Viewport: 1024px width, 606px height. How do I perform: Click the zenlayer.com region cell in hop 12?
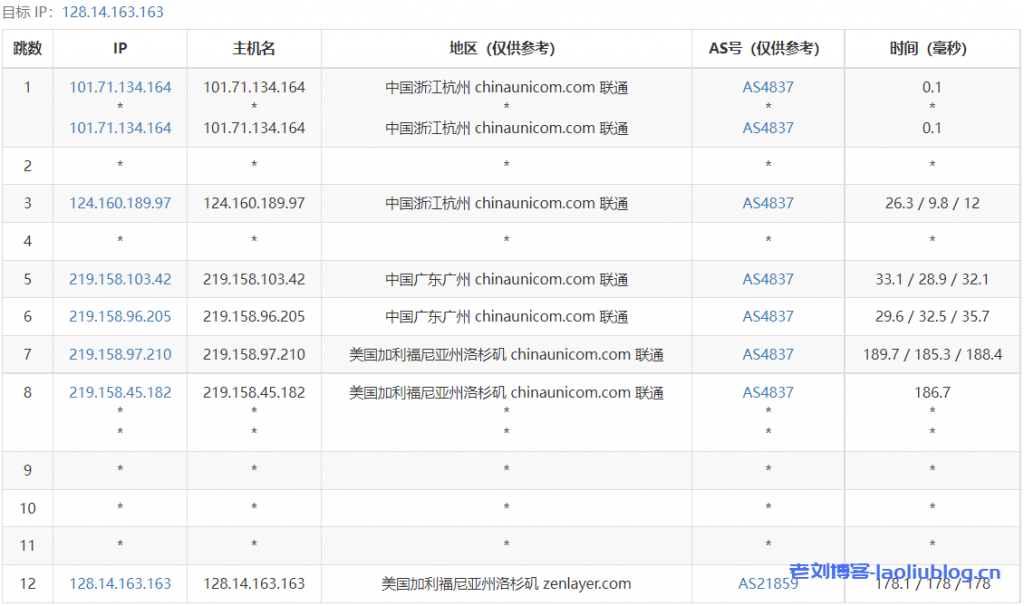pyautogui.click(x=506, y=583)
